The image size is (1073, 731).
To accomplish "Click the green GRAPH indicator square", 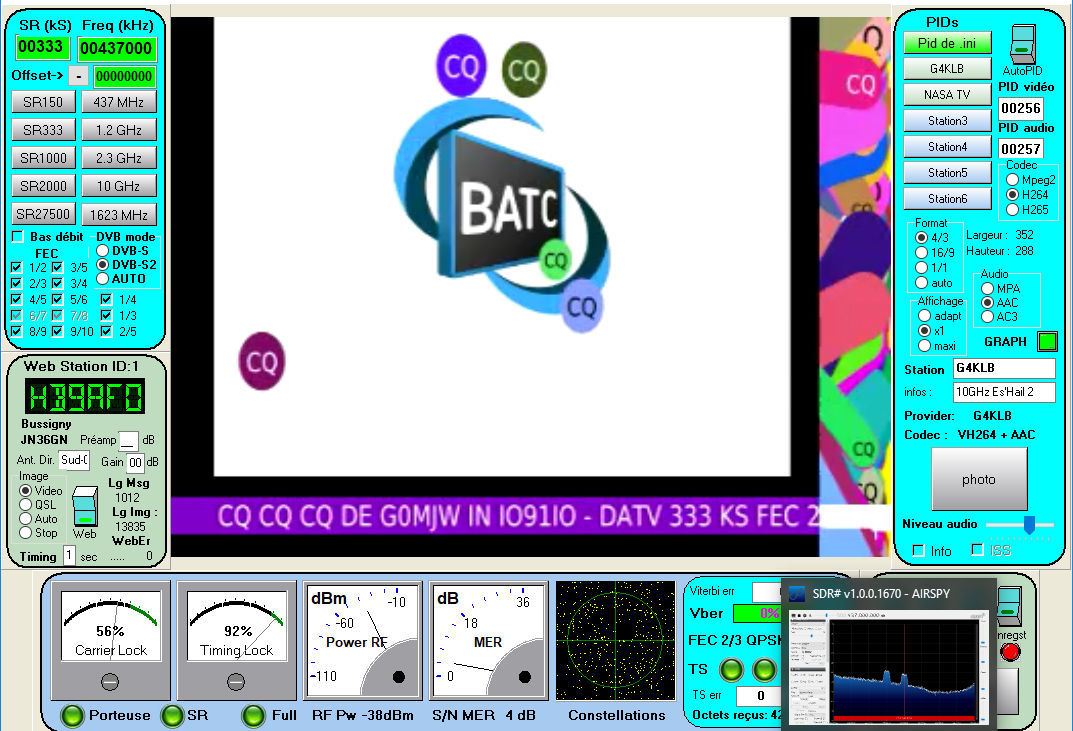I will pyautogui.click(x=1046, y=342).
